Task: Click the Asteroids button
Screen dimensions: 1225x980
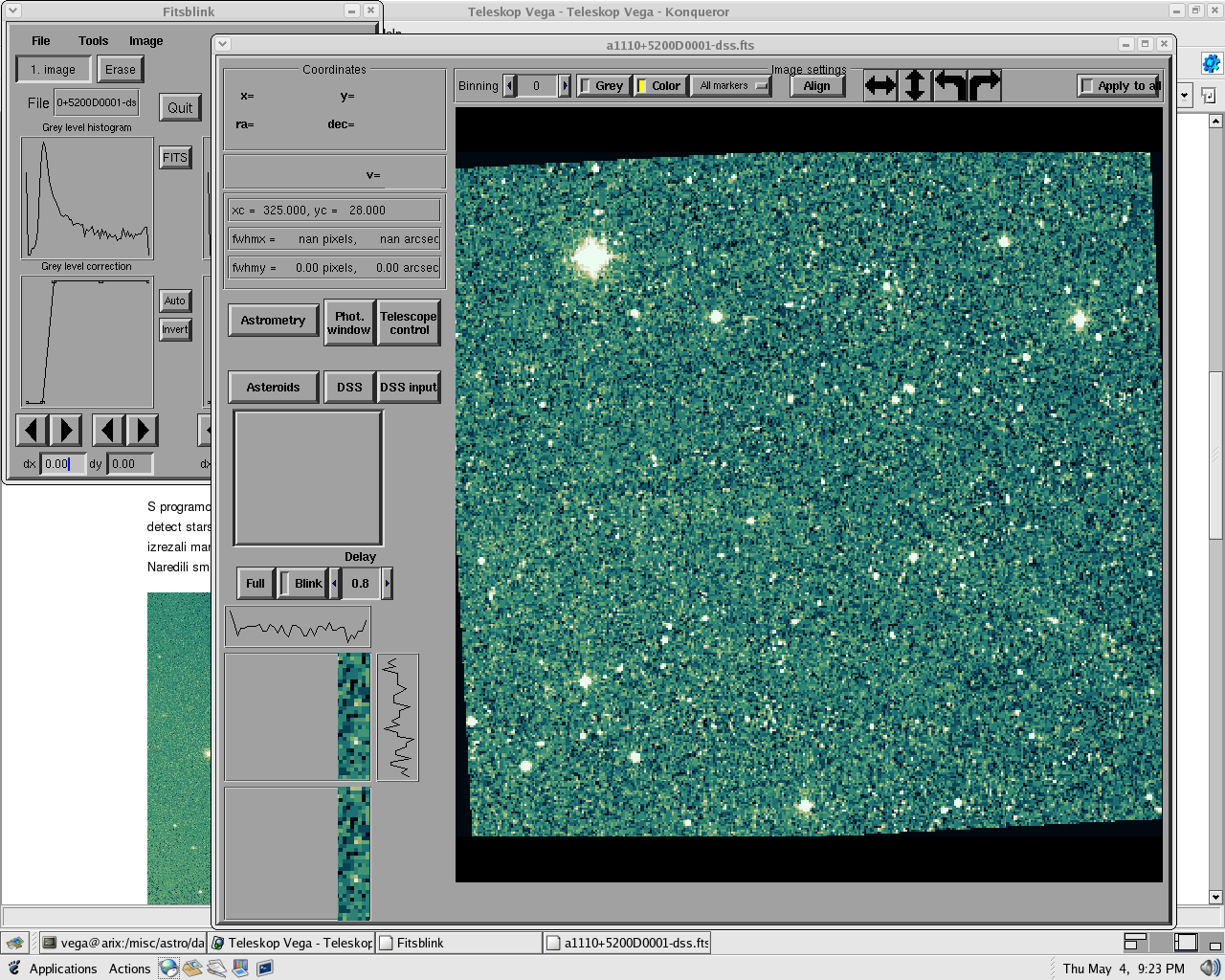Action: pyautogui.click(x=274, y=387)
